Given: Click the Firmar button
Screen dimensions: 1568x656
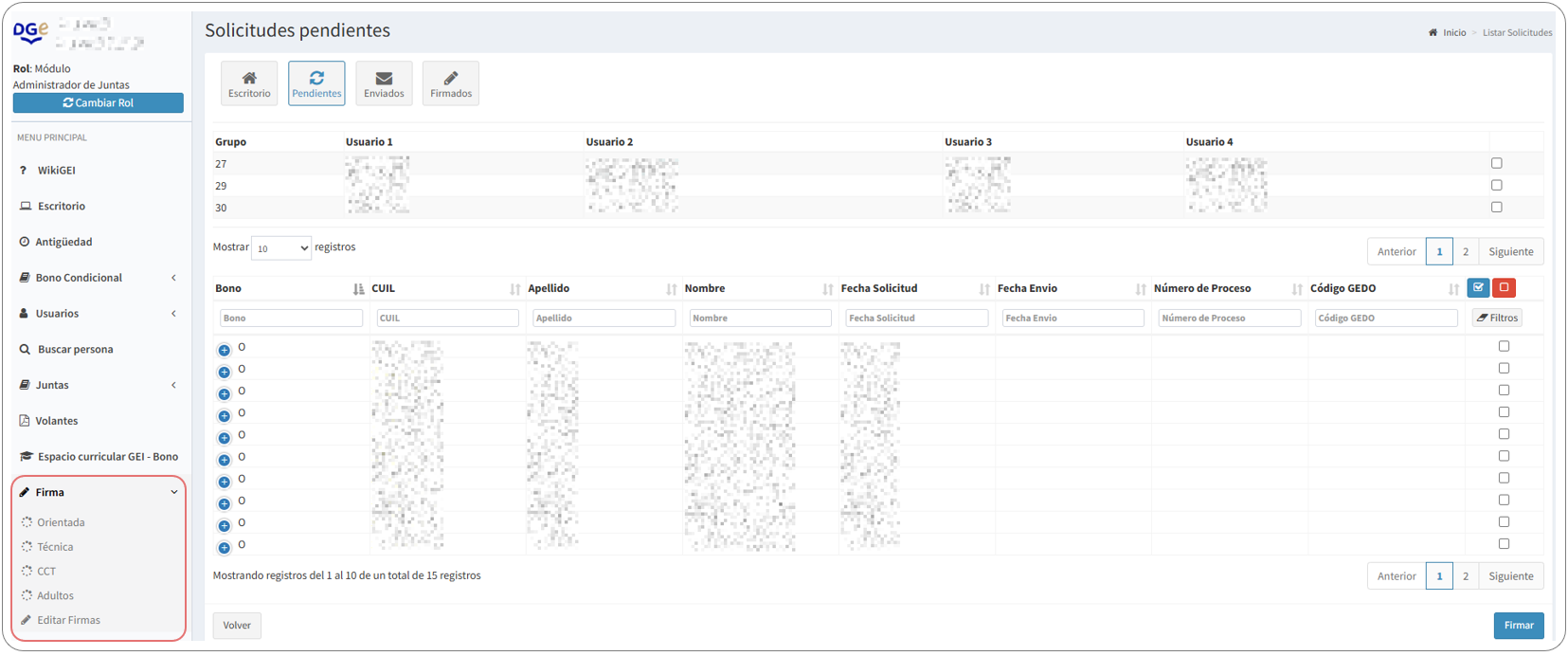Looking at the screenshot, I should 1519,625.
